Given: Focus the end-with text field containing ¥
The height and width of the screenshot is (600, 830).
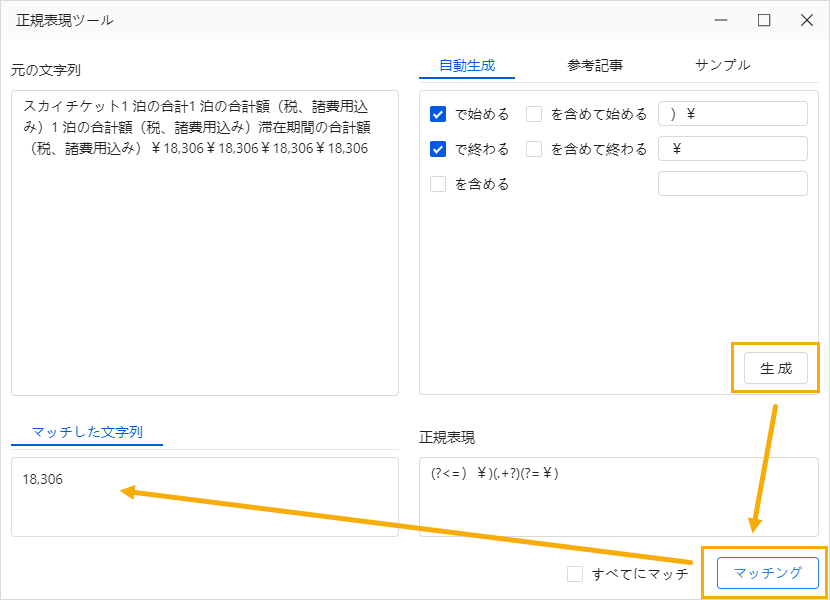Looking at the screenshot, I should point(733,149).
